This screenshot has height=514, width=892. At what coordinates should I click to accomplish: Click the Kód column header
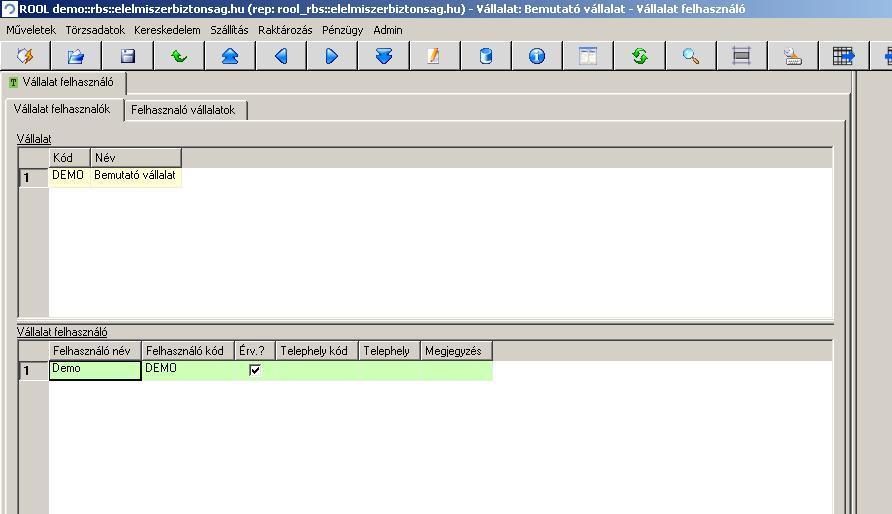tap(69, 158)
